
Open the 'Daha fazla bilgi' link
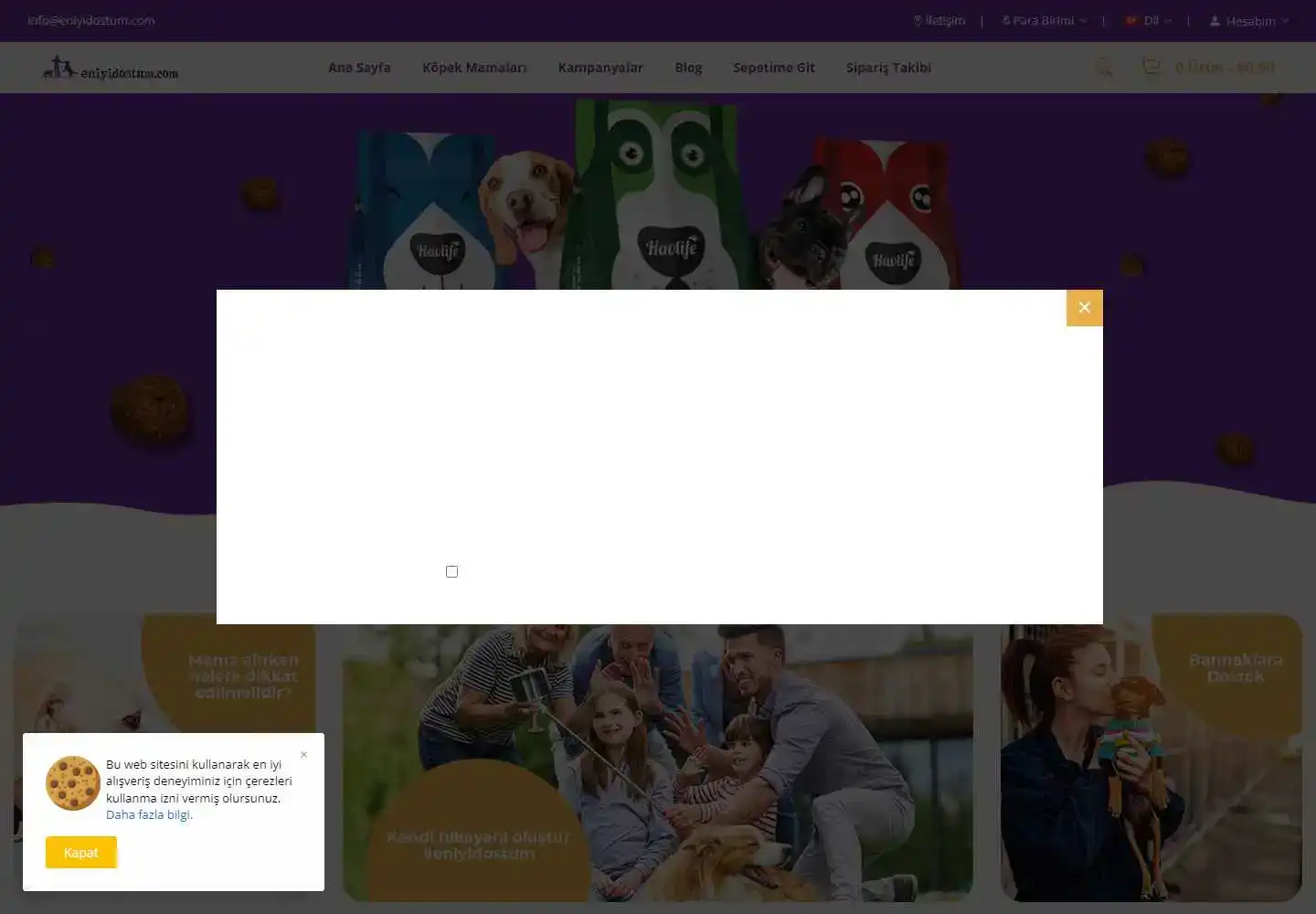click(x=149, y=814)
